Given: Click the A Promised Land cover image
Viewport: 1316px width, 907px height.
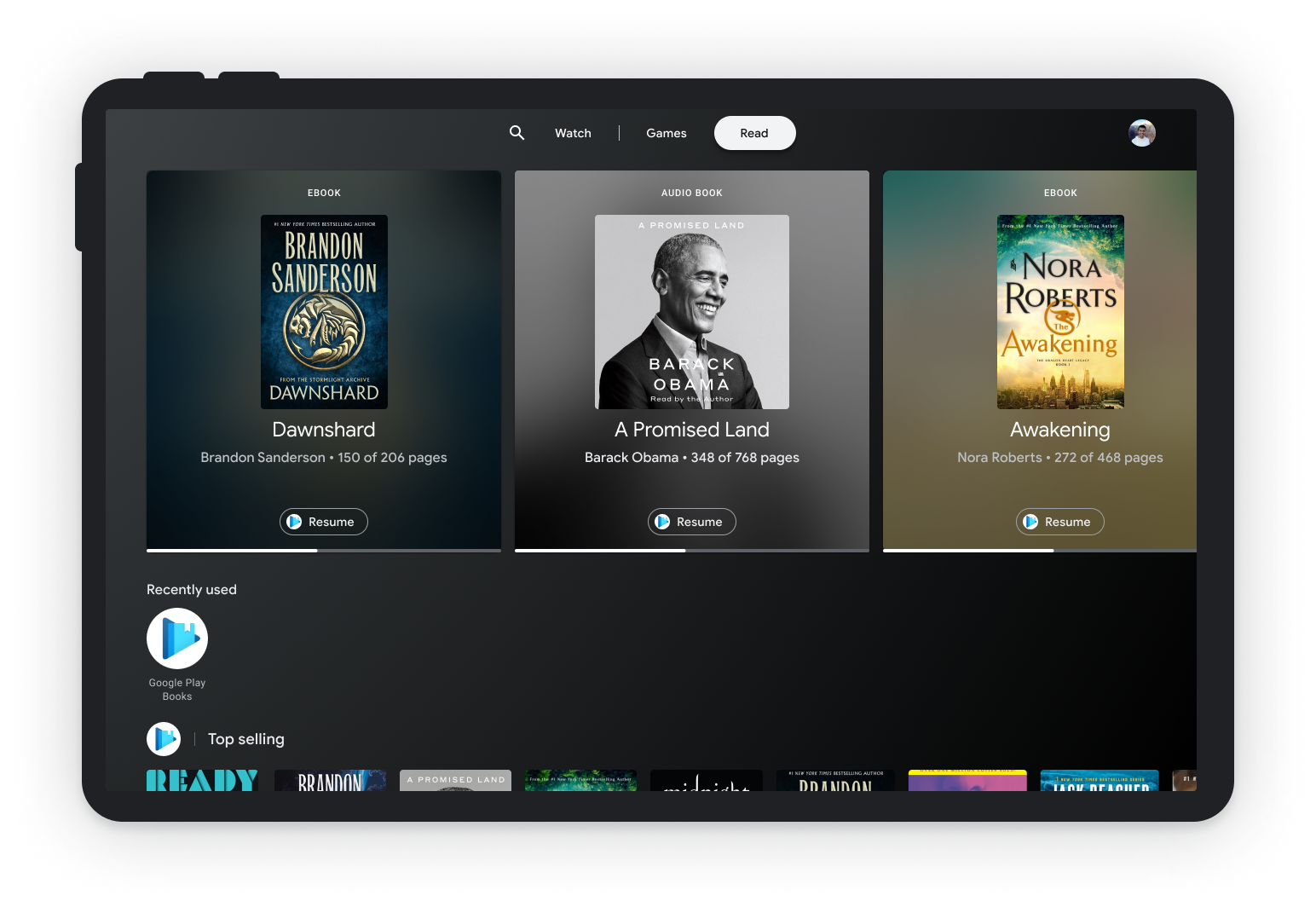Looking at the screenshot, I should tap(692, 312).
